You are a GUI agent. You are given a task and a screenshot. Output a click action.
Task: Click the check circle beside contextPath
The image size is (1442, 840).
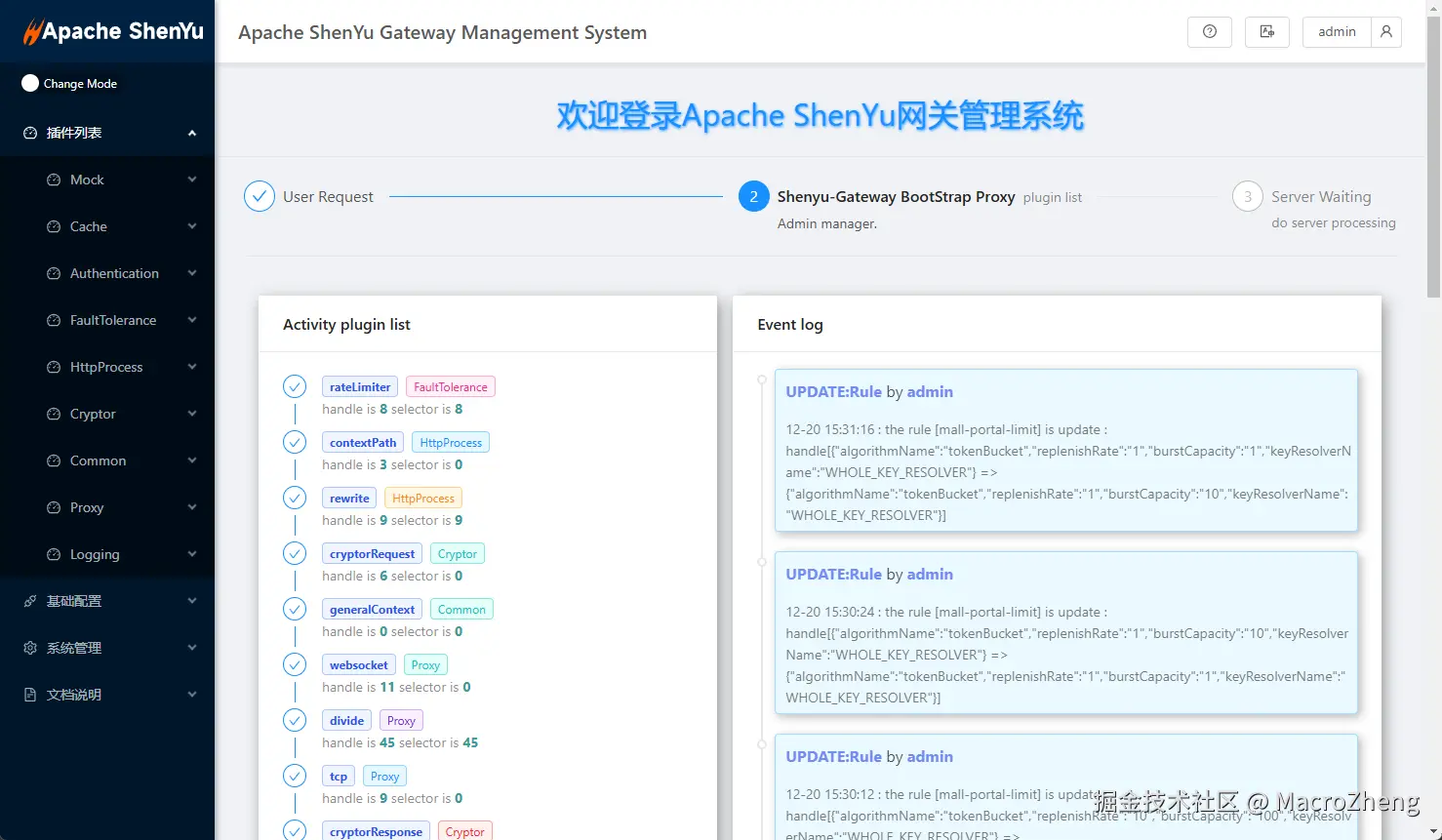click(295, 442)
